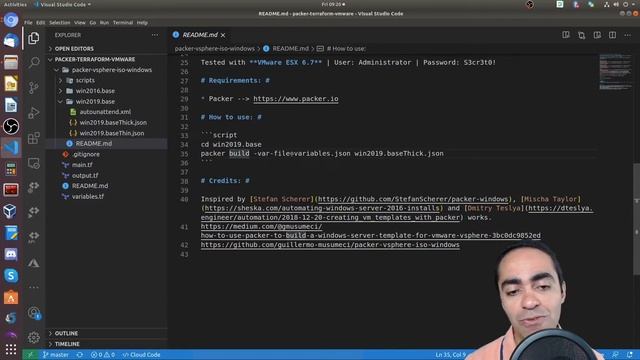Open Visual Studio Code in Ubuntu dock

pyautogui.click(x=11, y=147)
